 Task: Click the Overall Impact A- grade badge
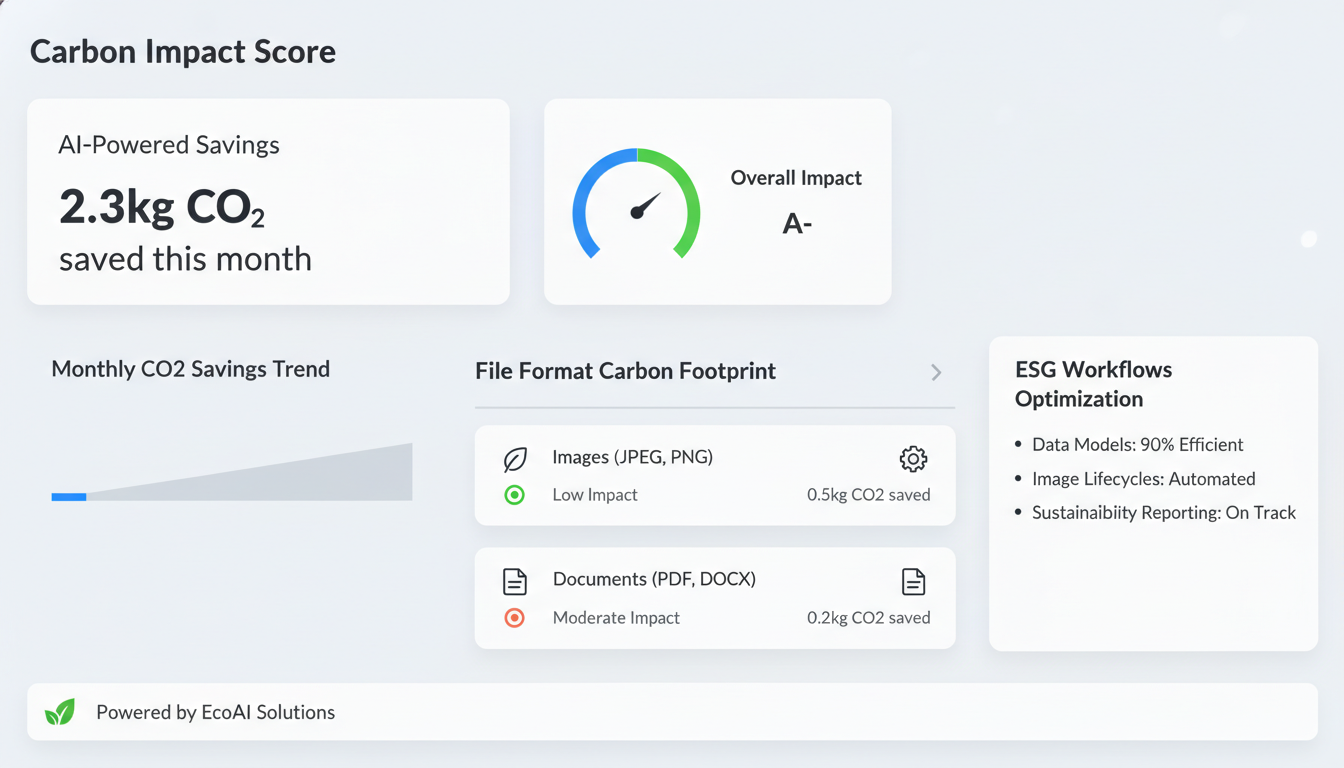[796, 223]
